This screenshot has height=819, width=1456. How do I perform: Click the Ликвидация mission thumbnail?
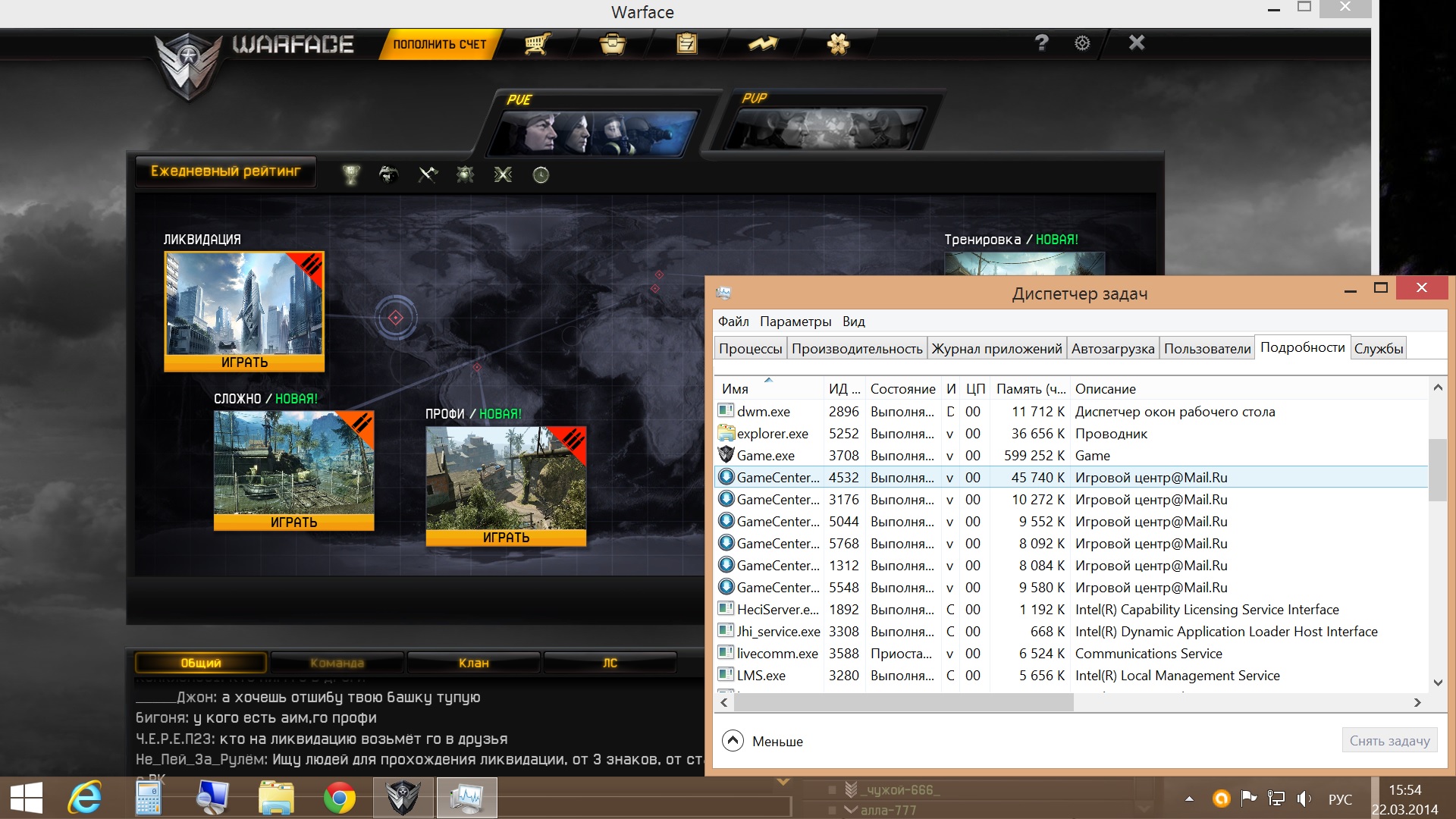(x=244, y=303)
